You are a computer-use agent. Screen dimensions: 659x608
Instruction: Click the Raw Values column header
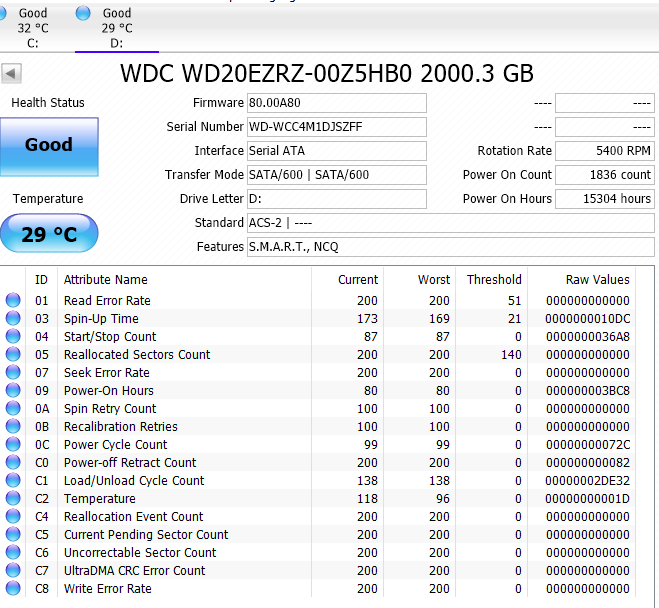click(x=598, y=280)
